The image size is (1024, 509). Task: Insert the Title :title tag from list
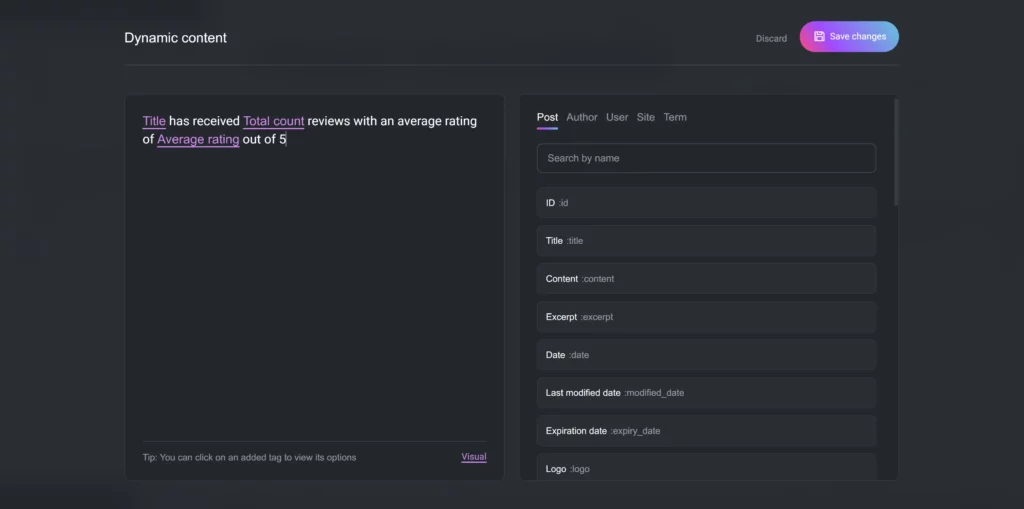706,240
